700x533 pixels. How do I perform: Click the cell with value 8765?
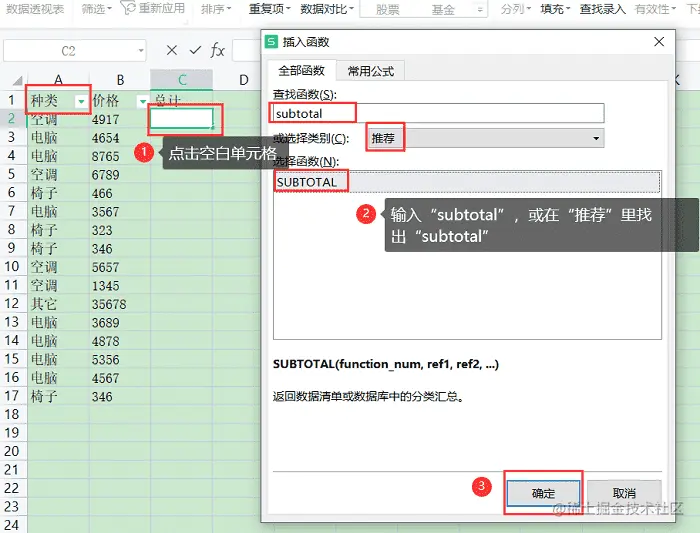[120, 156]
